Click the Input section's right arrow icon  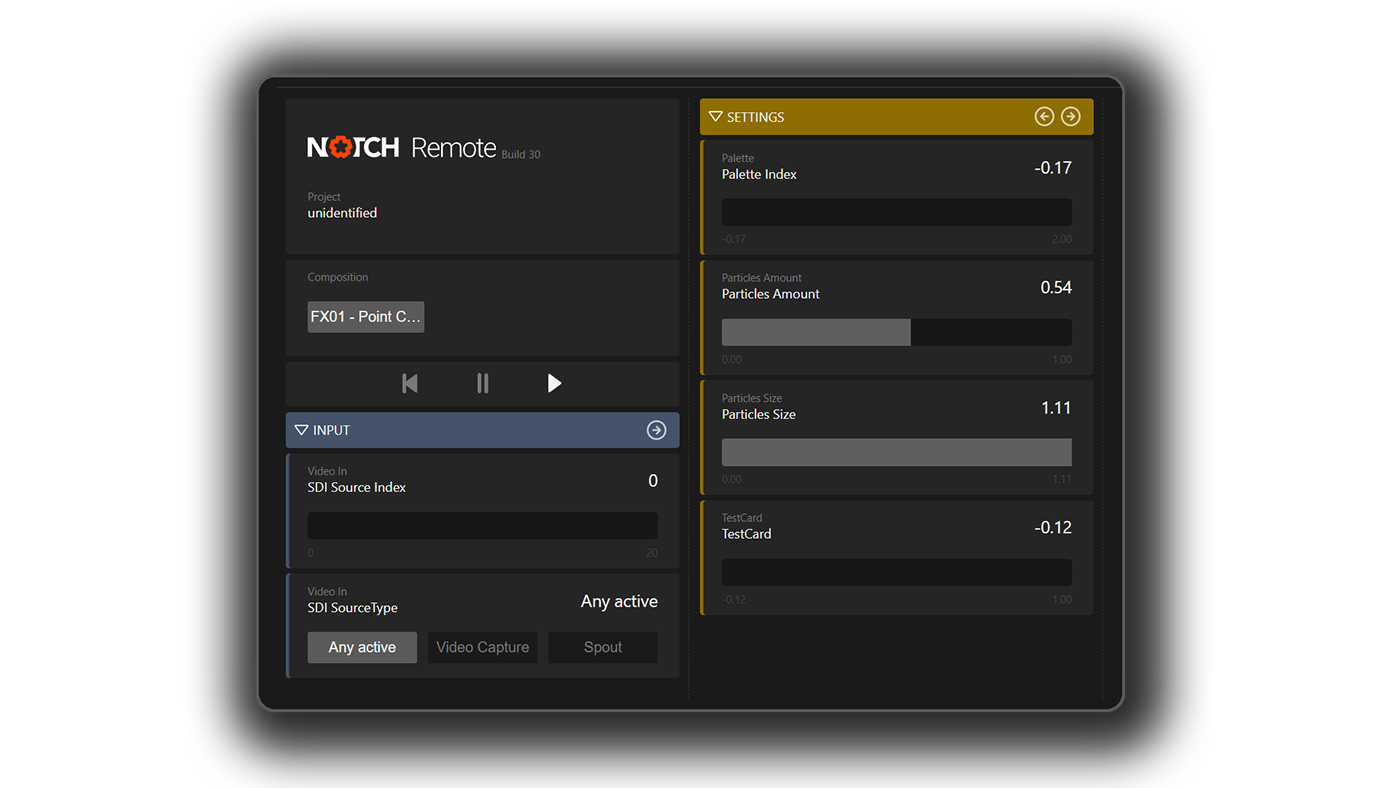coord(656,430)
